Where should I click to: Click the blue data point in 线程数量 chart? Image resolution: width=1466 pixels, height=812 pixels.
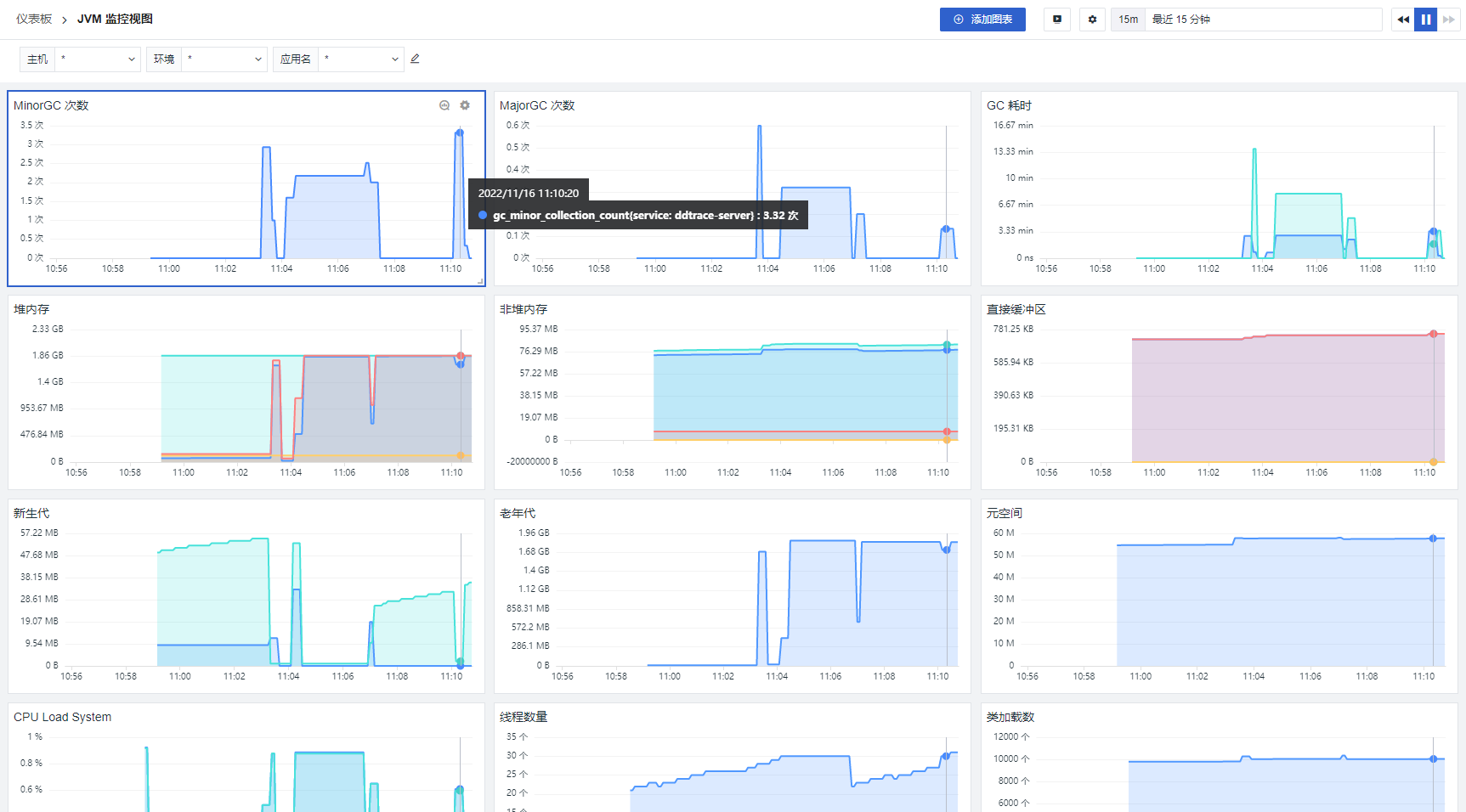click(946, 756)
